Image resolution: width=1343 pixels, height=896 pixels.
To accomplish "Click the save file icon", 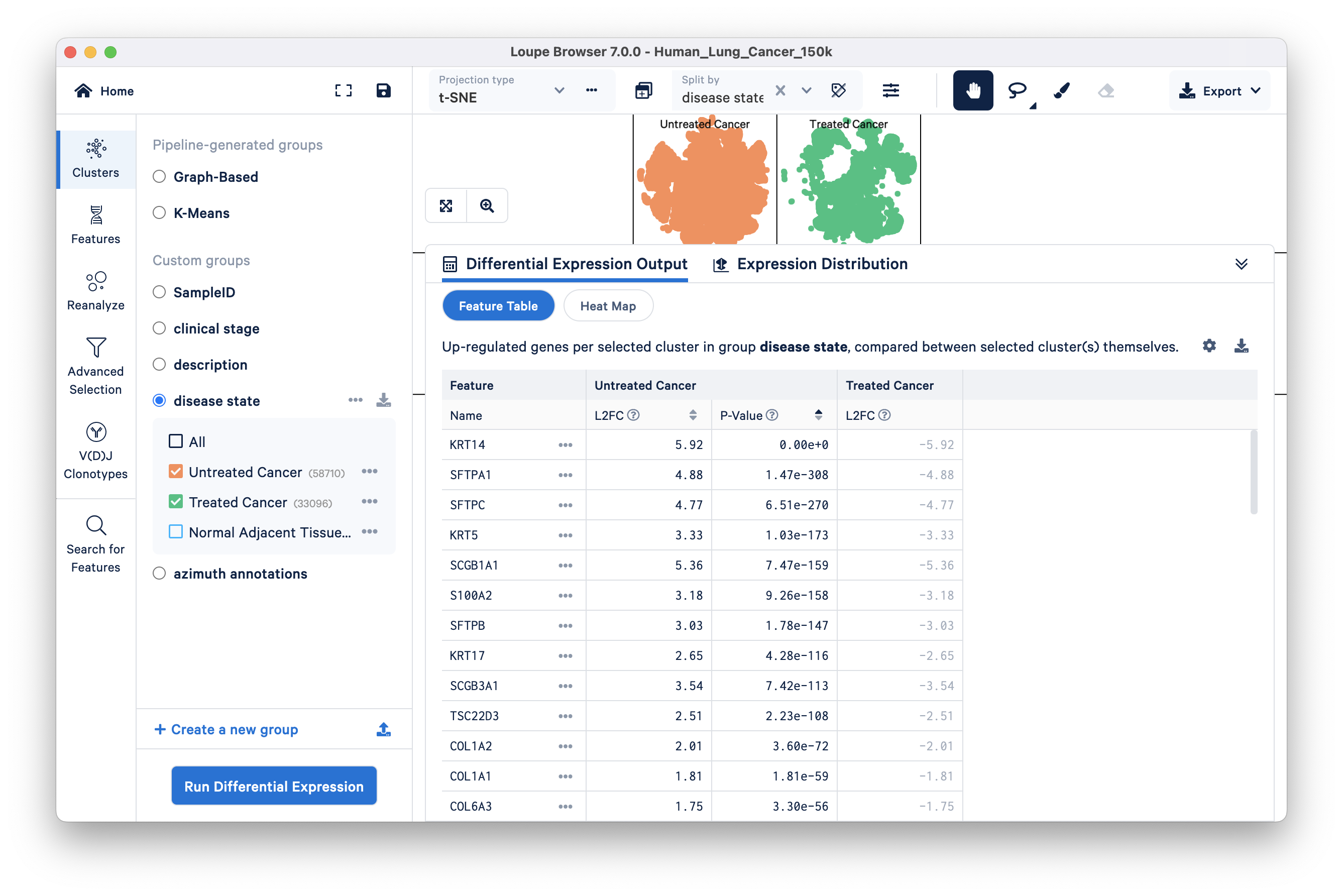I will click(x=383, y=90).
